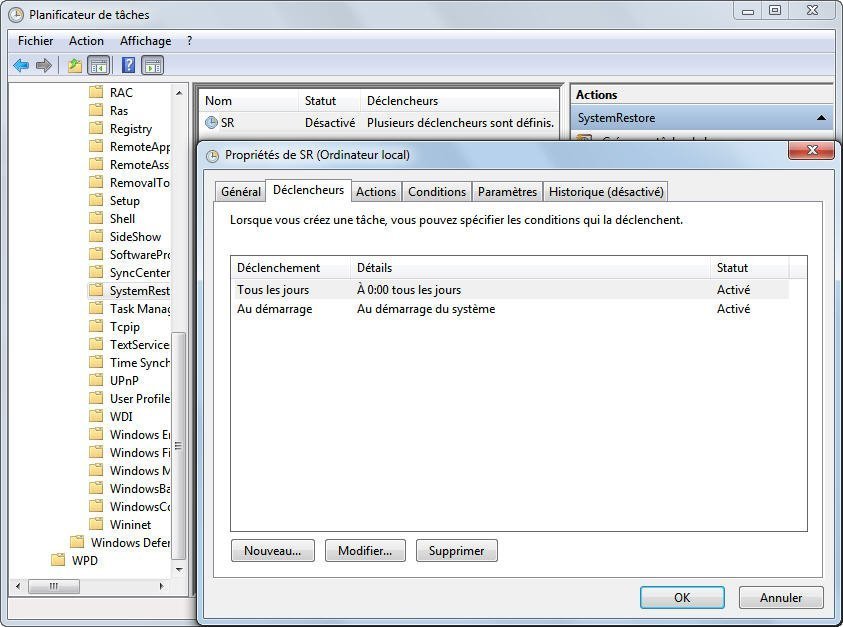Click the Détails column header
The height and width of the screenshot is (627, 843).
(x=531, y=268)
